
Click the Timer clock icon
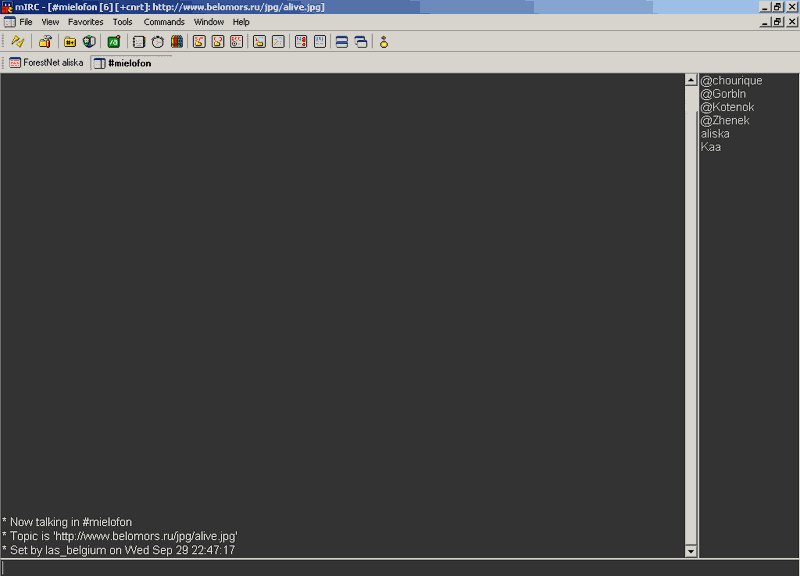(158, 42)
